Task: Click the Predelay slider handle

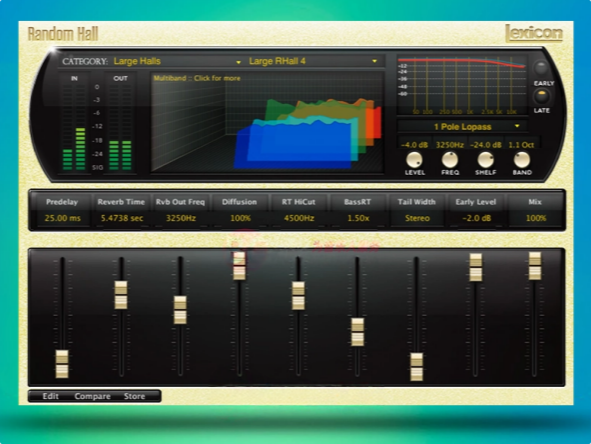Action: (62, 364)
